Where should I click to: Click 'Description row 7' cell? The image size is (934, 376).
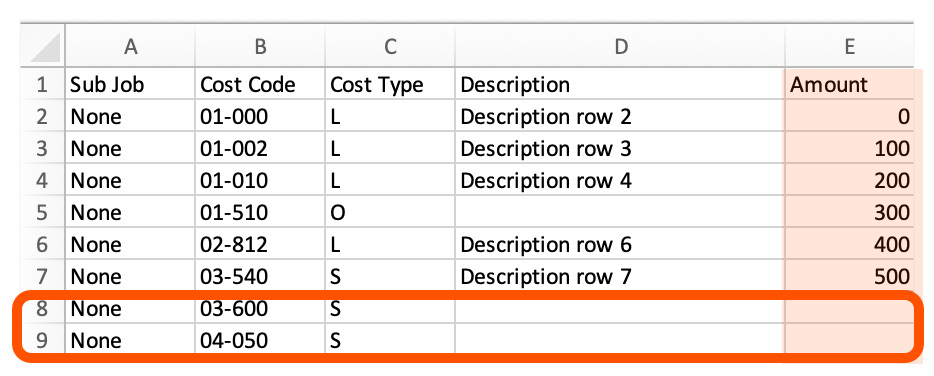click(x=620, y=276)
